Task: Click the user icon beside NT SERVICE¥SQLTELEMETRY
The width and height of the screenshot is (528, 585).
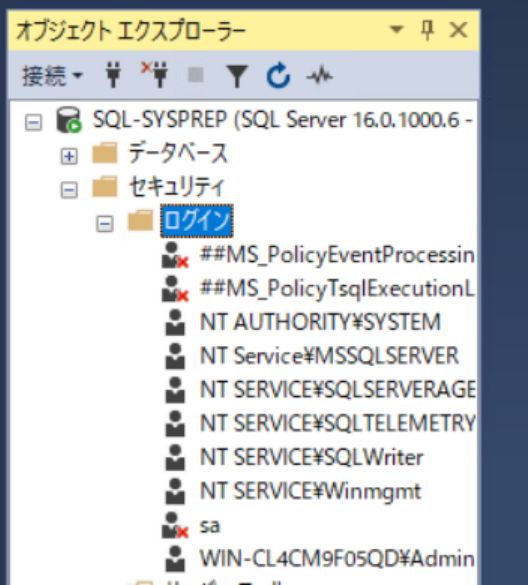Action: click(175, 423)
